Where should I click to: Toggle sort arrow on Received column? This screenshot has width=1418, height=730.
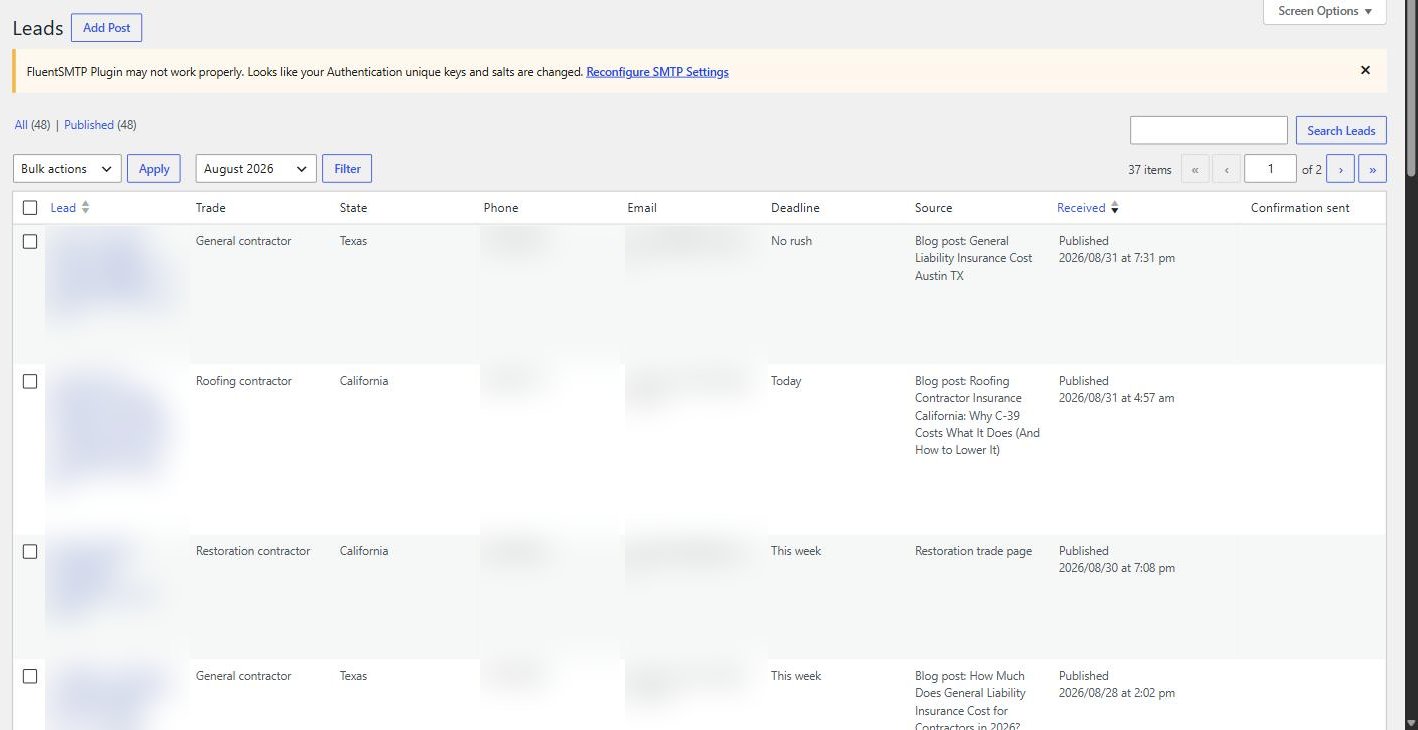coord(1115,208)
